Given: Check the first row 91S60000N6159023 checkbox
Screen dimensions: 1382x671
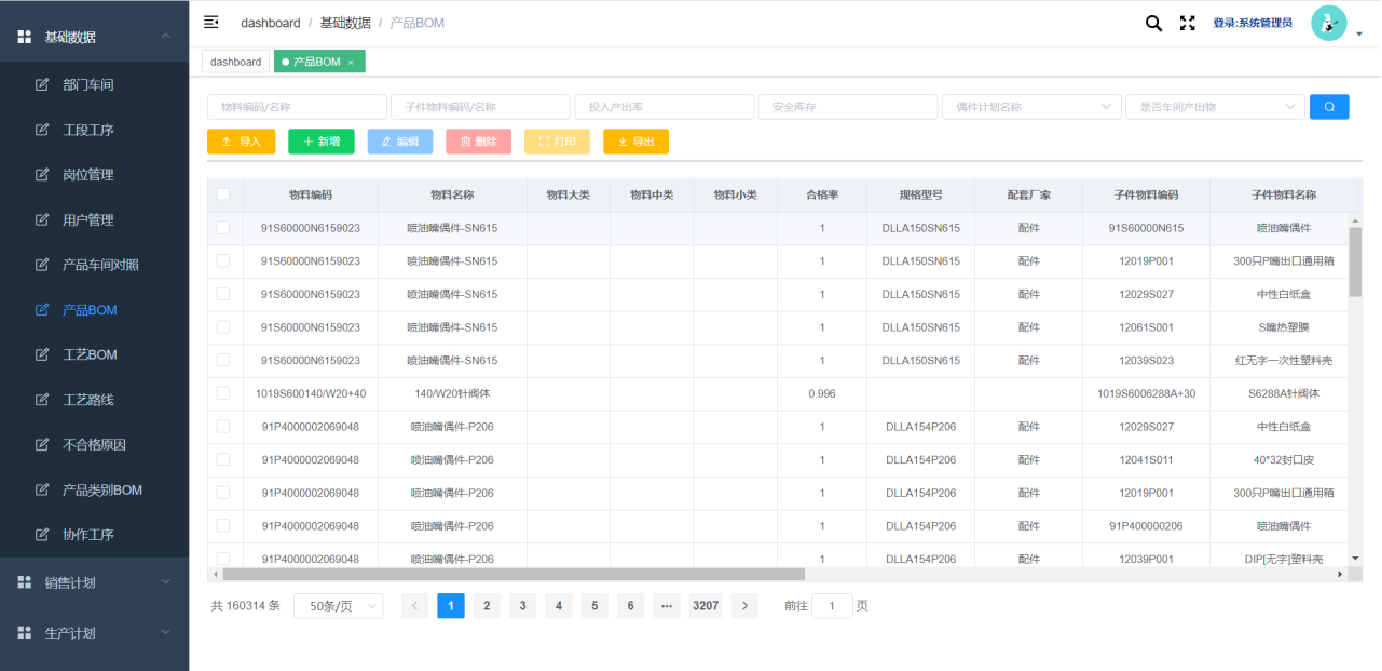Looking at the screenshot, I should (x=224, y=228).
